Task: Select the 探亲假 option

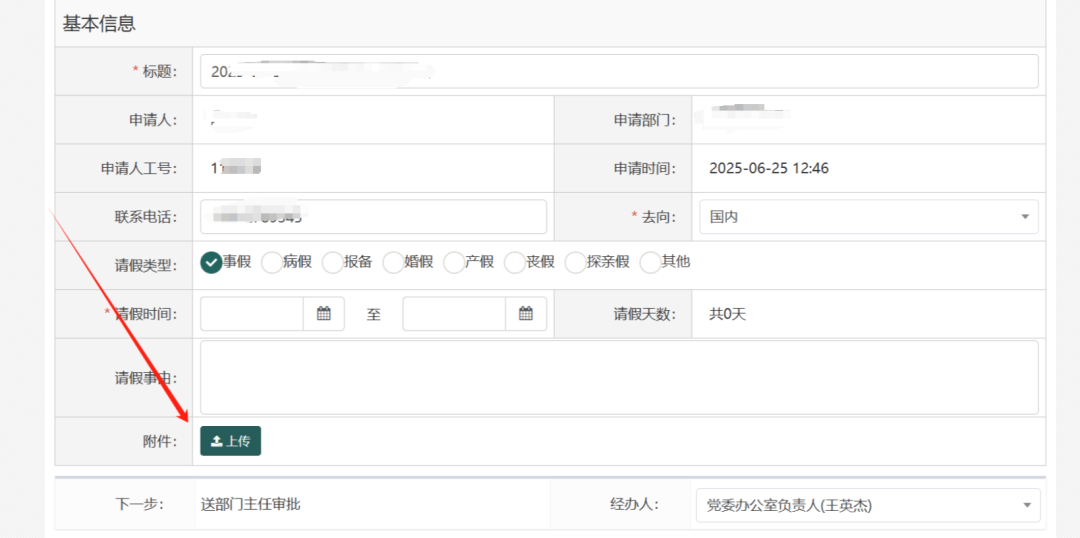Action: [575, 262]
